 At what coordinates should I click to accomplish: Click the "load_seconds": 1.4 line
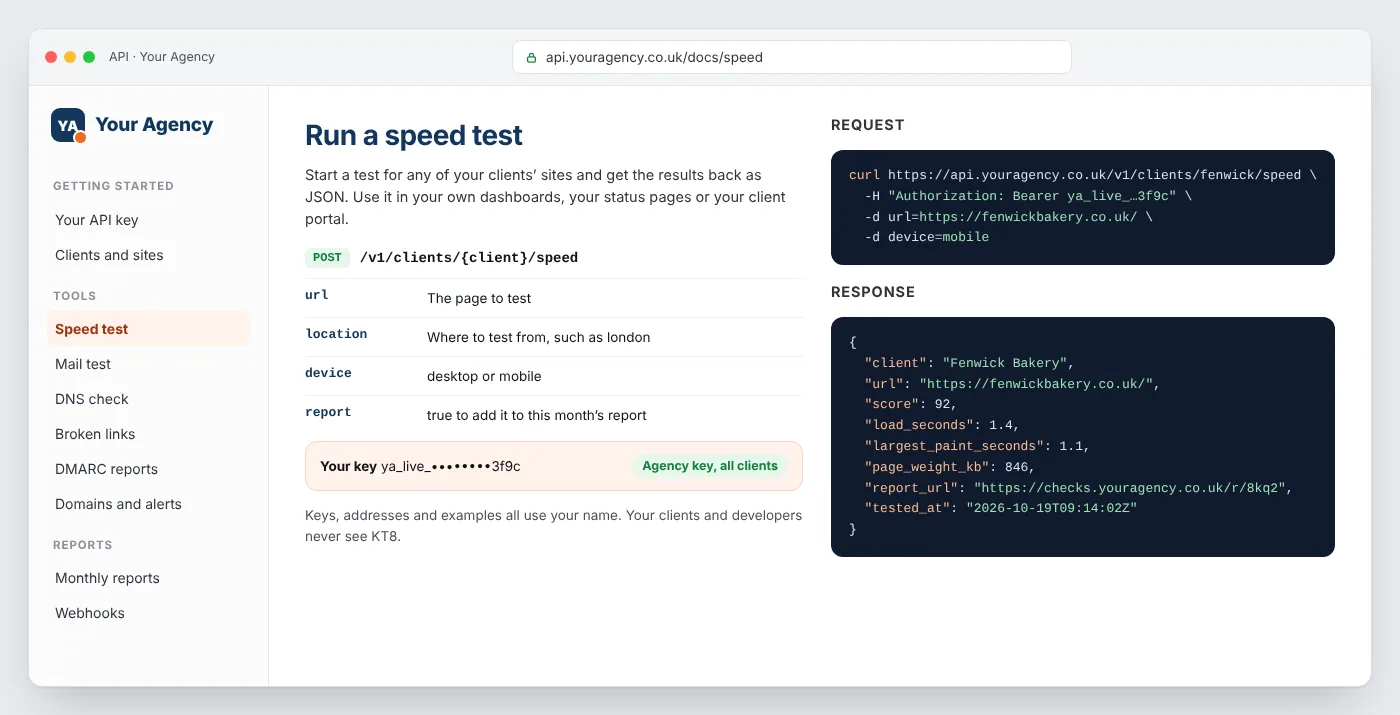[942, 425]
